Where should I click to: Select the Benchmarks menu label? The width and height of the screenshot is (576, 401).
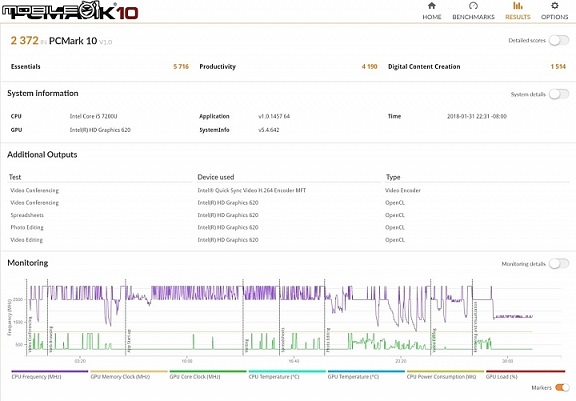473,17
